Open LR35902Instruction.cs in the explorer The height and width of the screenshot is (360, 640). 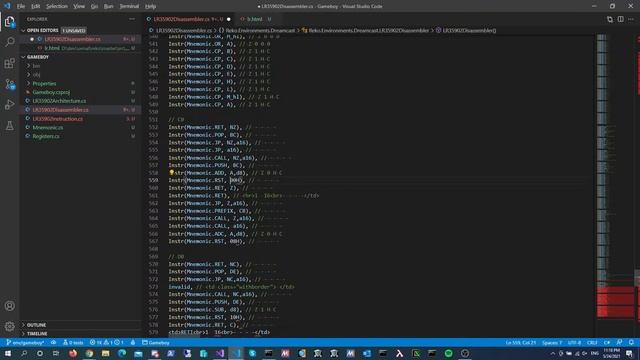click(58, 119)
